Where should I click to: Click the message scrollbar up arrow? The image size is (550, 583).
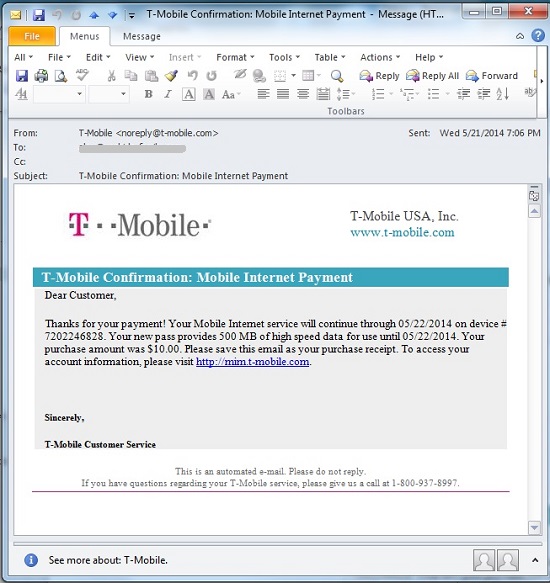click(534, 212)
